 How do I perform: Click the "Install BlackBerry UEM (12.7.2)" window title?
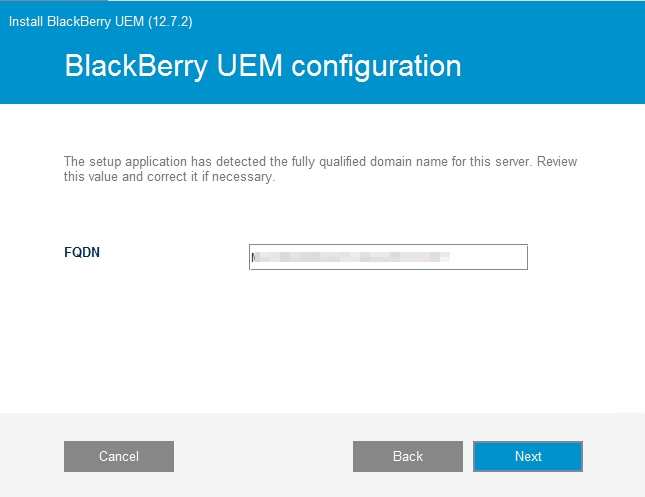coord(102,20)
